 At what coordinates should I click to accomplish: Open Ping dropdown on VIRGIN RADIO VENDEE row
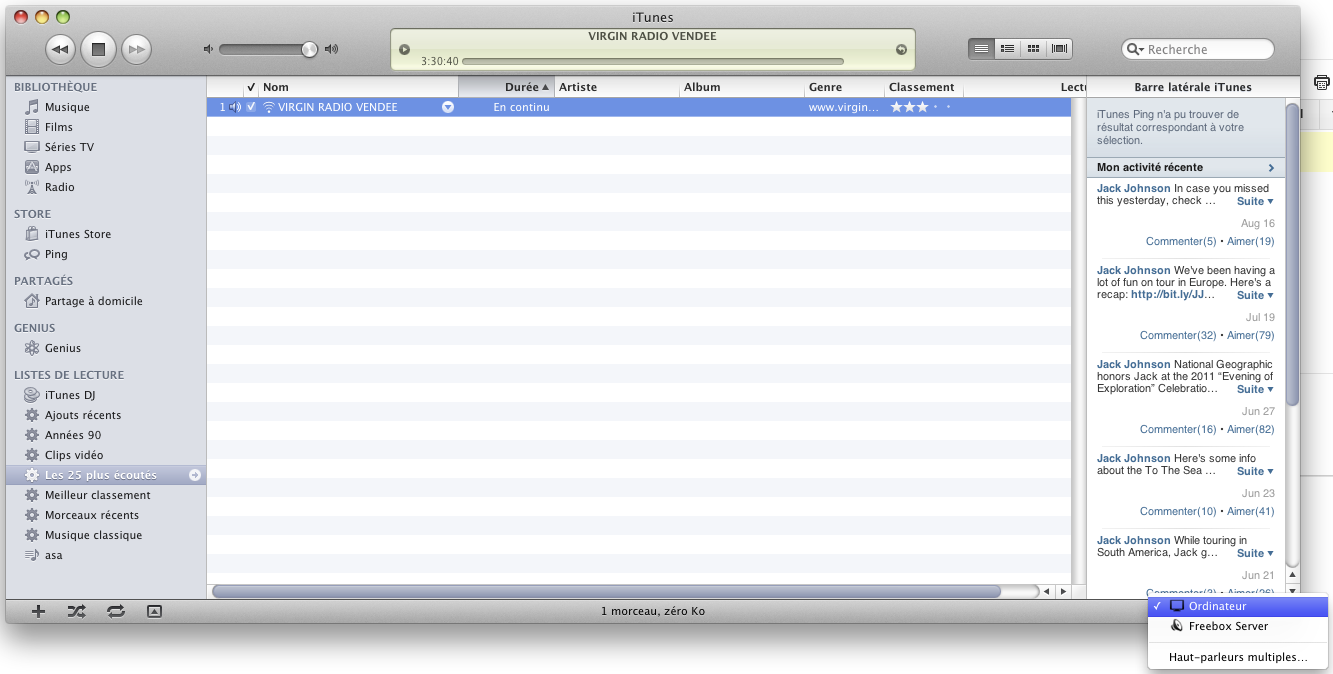(x=448, y=107)
